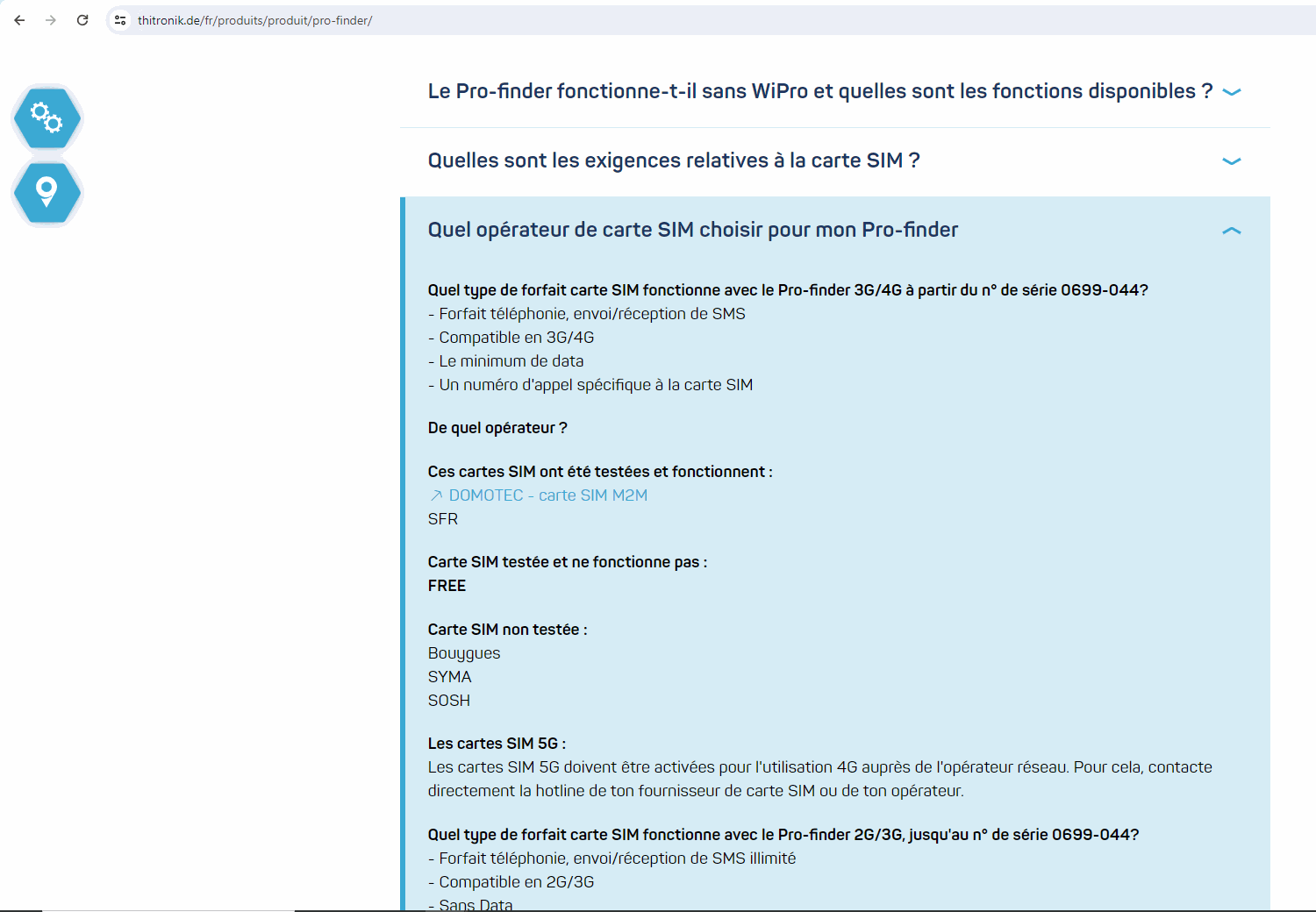Select the text SOSH

coord(449,701)
